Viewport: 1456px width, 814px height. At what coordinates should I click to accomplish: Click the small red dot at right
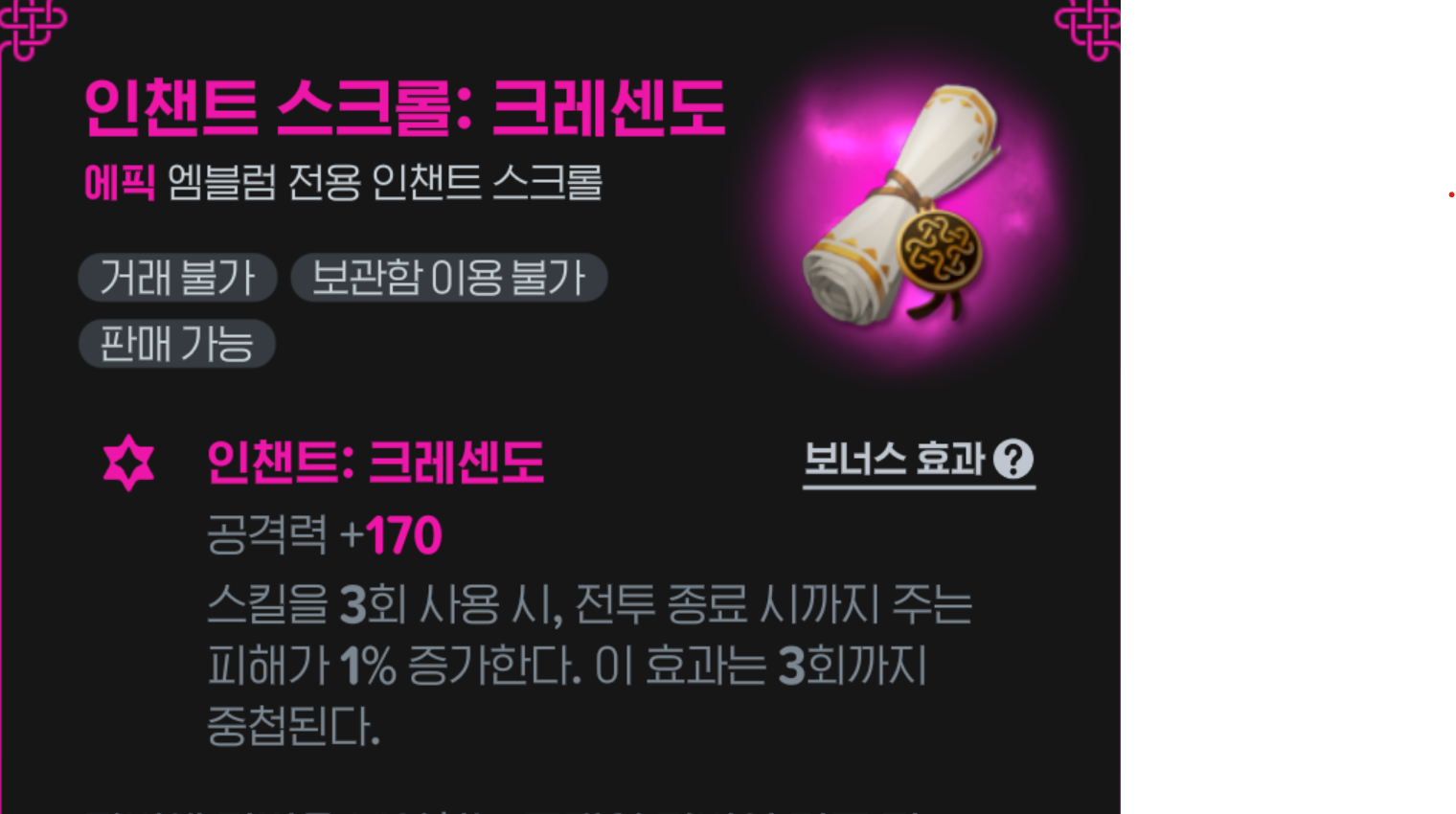(x=1451, y=194)
